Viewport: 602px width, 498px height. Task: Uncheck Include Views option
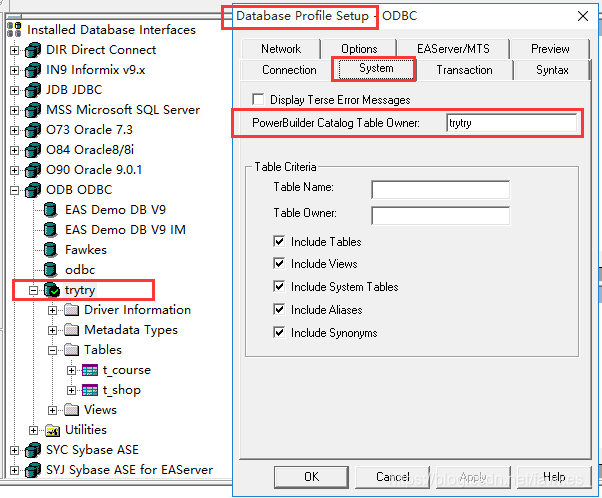pos(279,264)
